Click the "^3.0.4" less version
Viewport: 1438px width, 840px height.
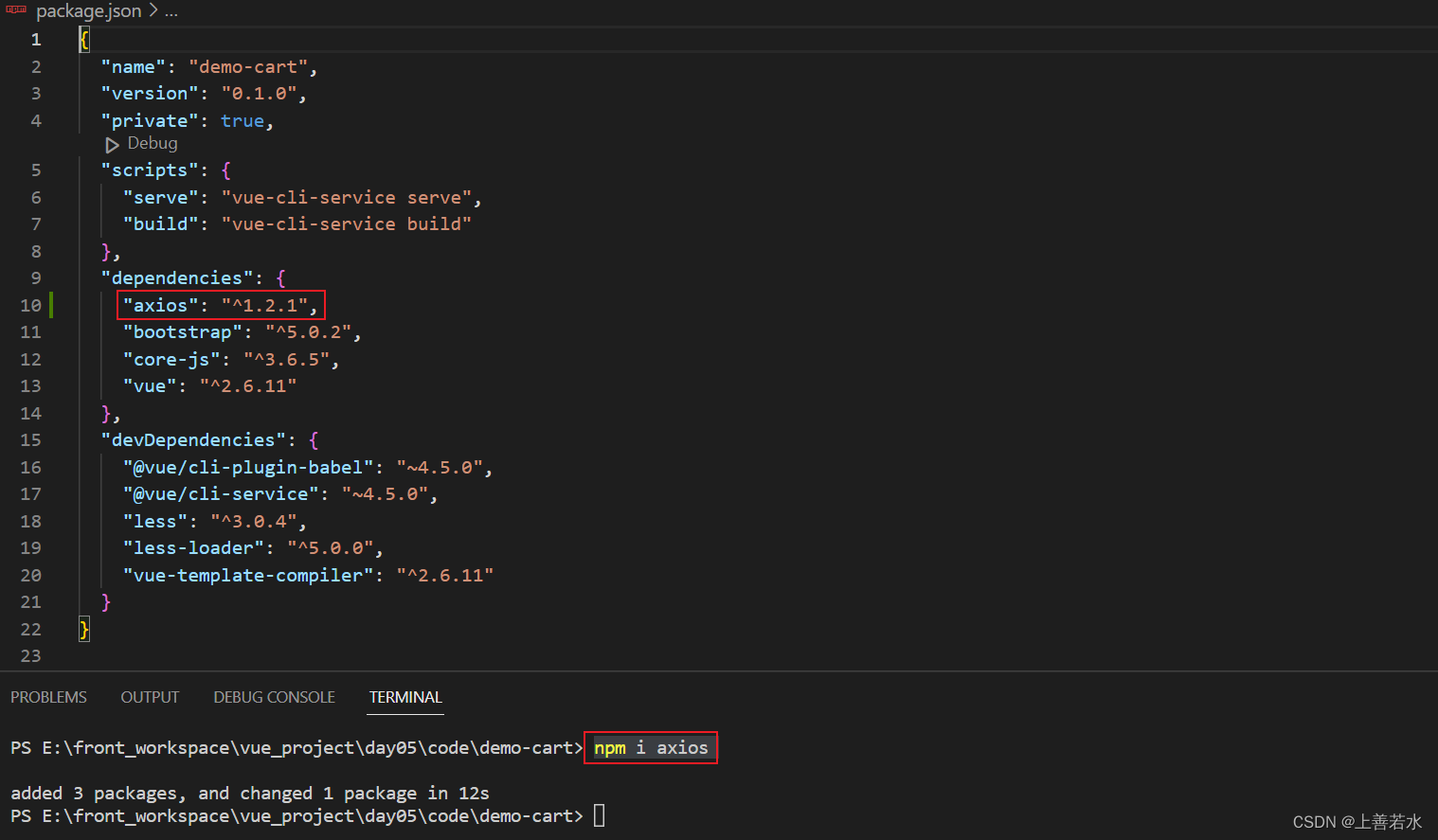pyautogui.click(x=253, y=522)
